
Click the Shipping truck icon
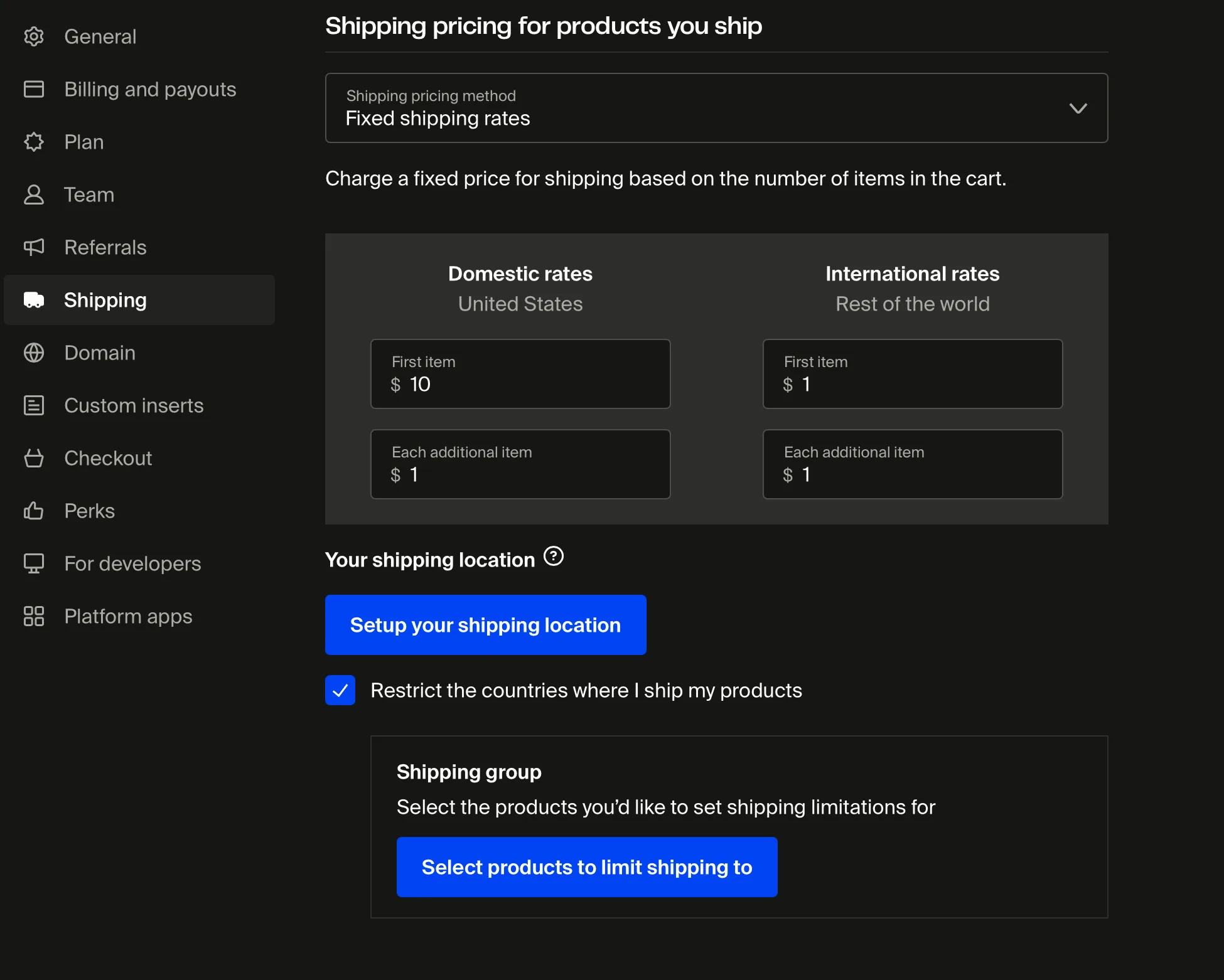34,300
